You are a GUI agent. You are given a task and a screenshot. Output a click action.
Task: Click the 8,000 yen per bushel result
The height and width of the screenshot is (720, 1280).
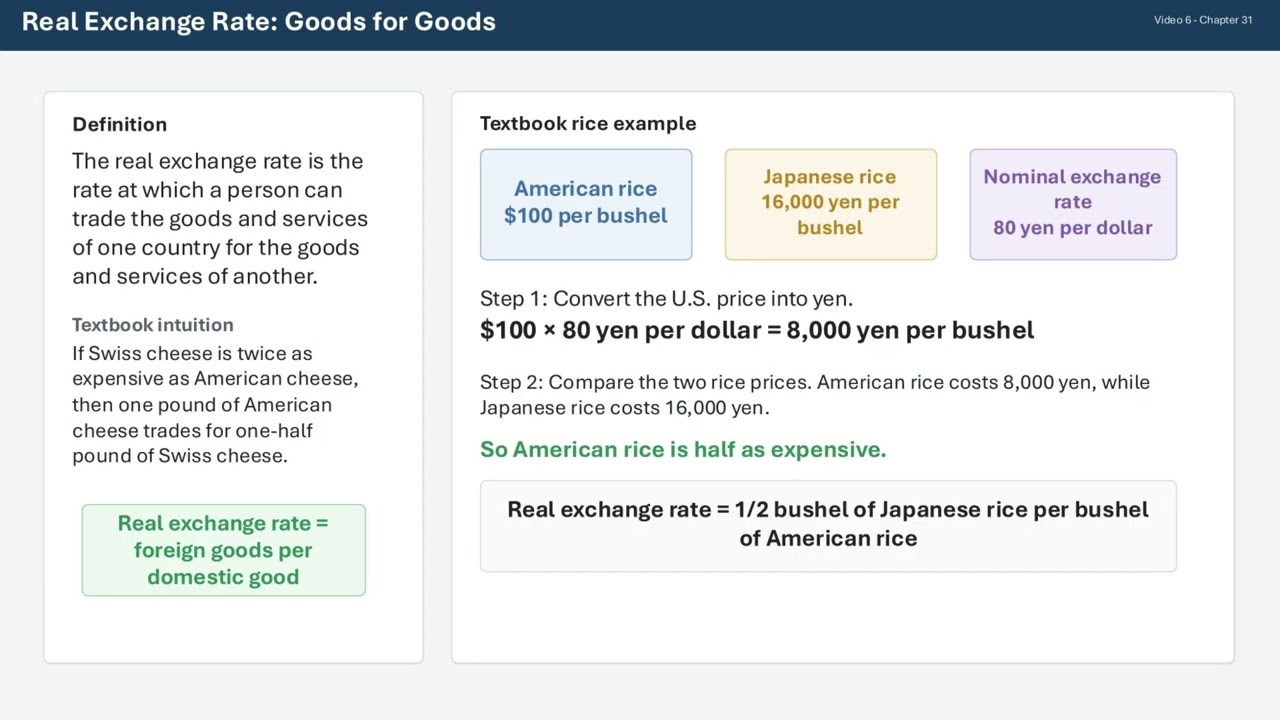click(x=910, y=330)
